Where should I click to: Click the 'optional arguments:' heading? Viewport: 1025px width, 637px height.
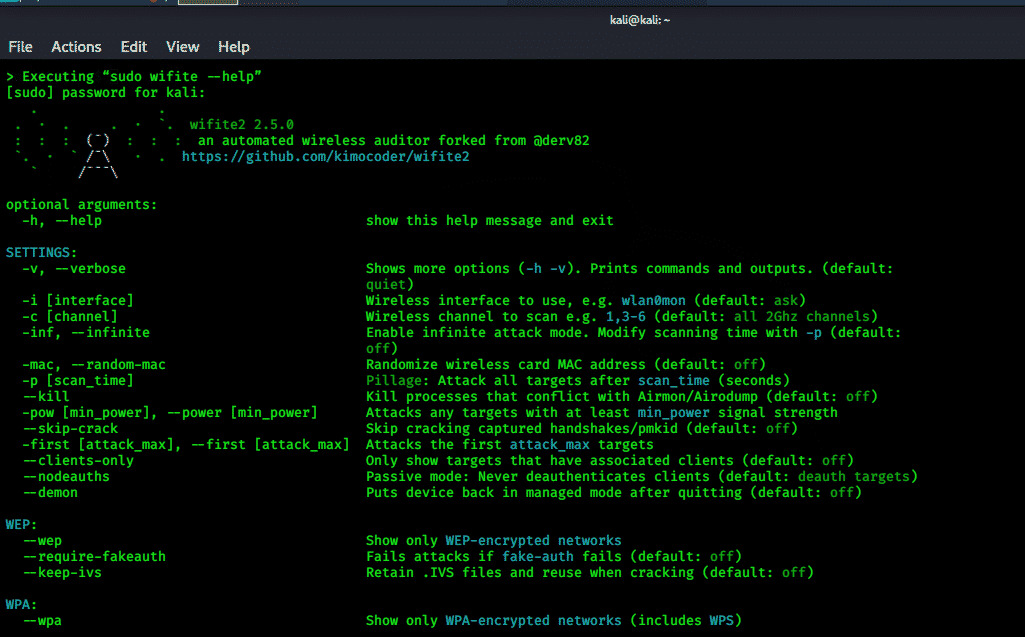pos(82,205)
